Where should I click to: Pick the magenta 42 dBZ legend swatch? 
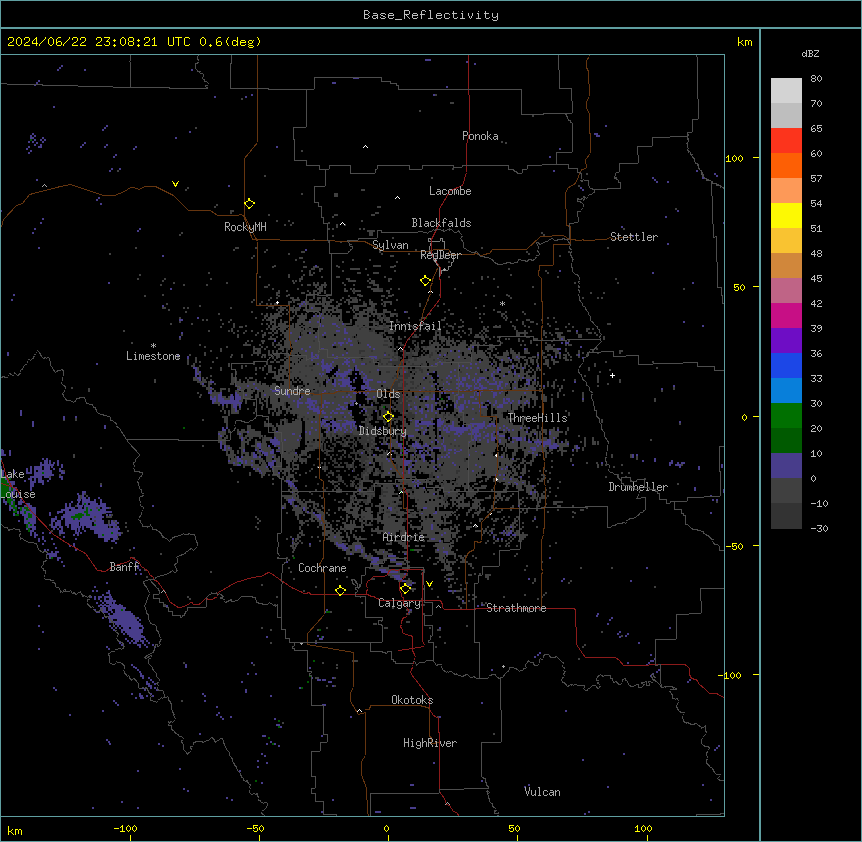pos(786,315)
